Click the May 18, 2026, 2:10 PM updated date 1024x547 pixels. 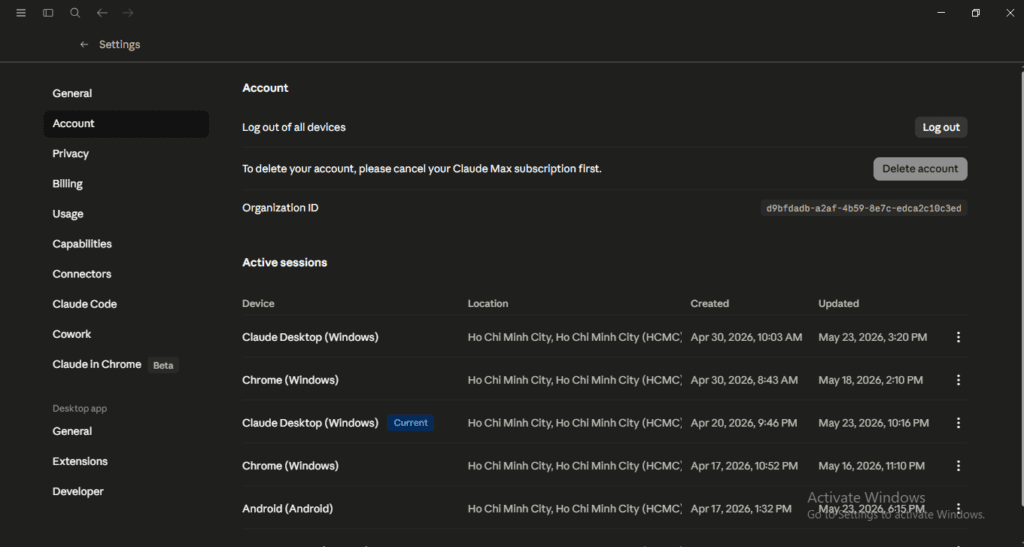[x=871, y=380]
